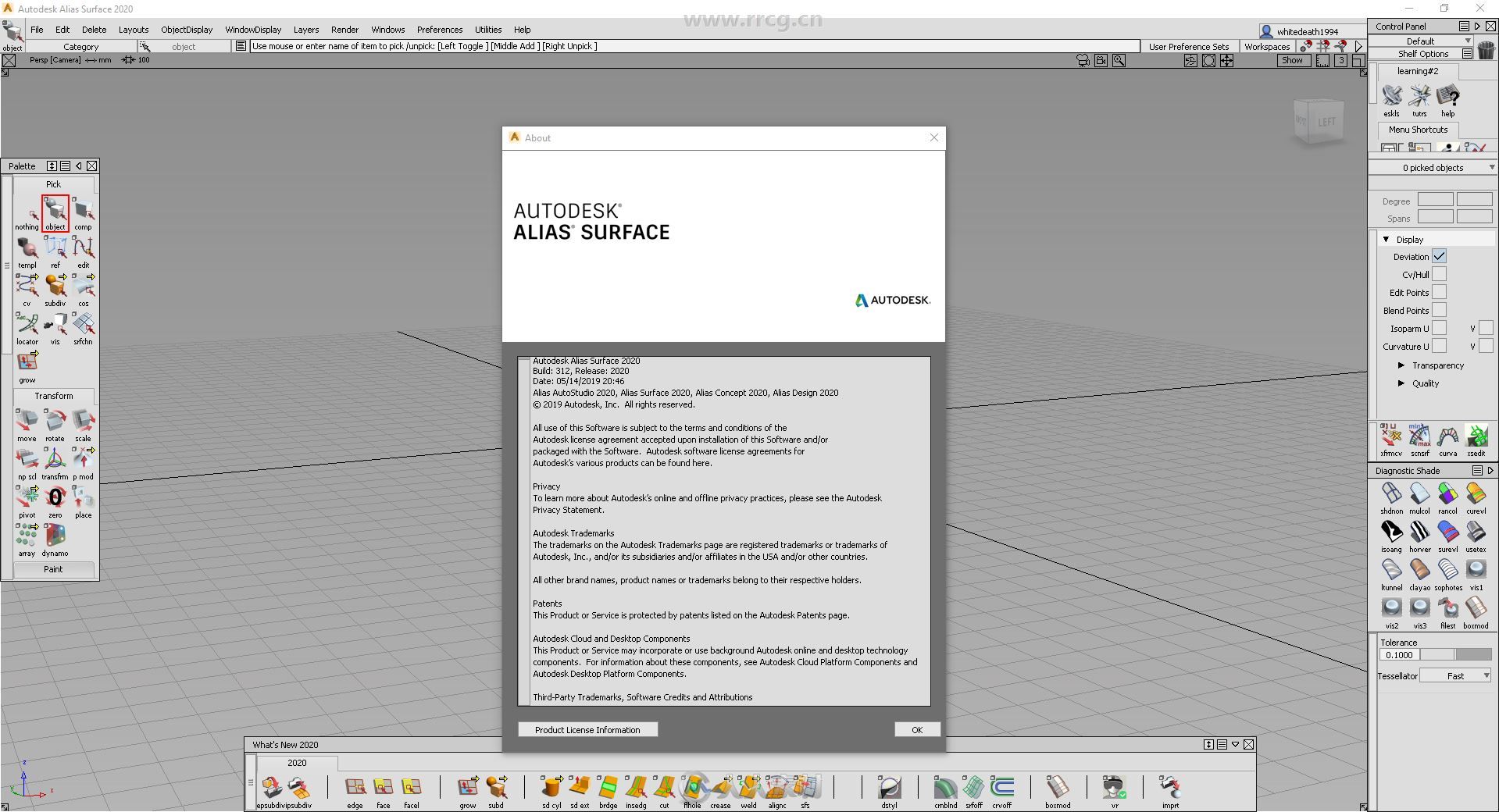Enable the Curvature U checkbox
This screenshot has width=1499, height=812.
click(1439, 346)
